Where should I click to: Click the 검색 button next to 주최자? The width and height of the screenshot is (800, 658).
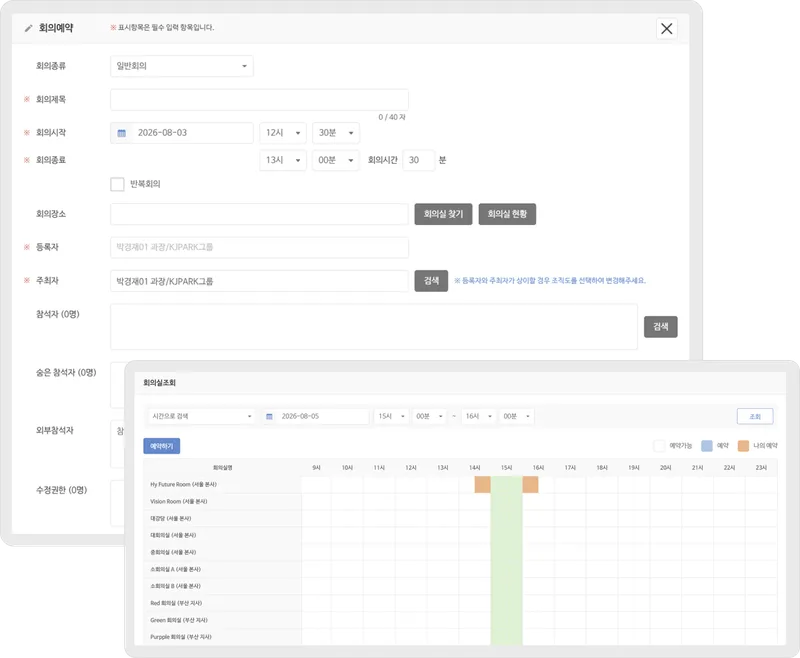tap(431, 281)
